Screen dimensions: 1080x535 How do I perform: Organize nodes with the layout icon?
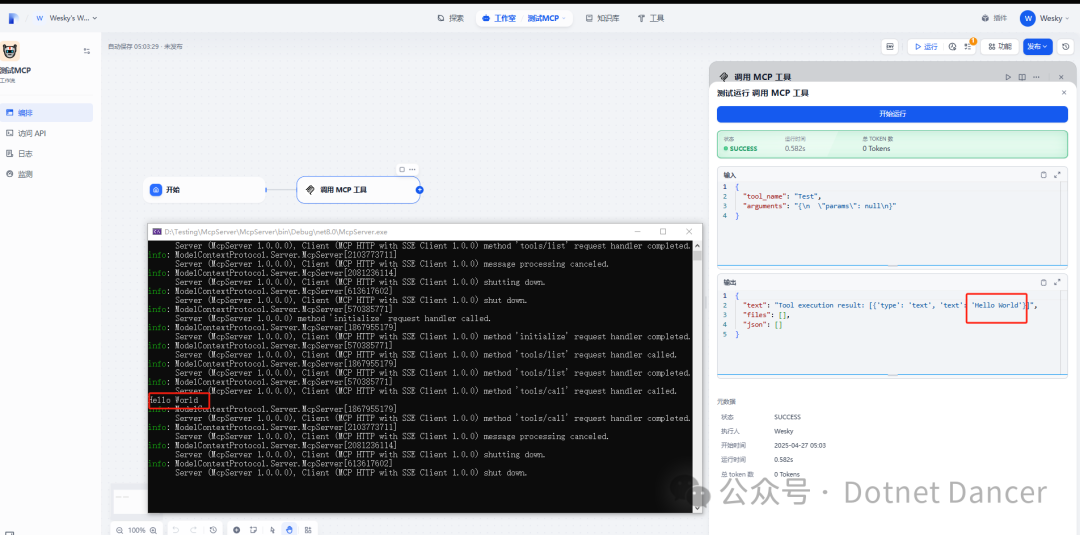click(308, 529)
